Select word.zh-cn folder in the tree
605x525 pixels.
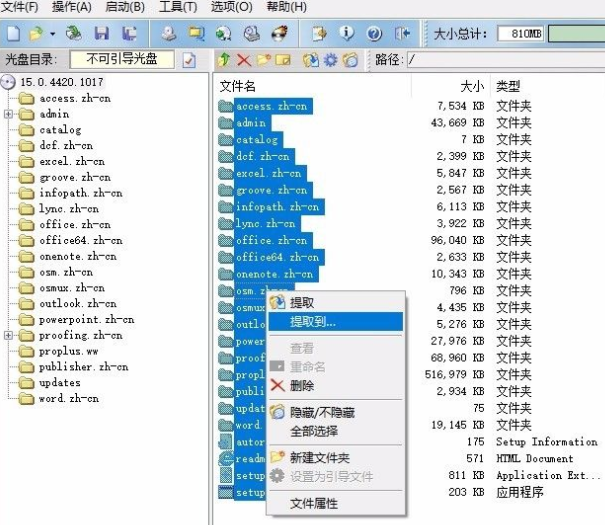[69, 399]
